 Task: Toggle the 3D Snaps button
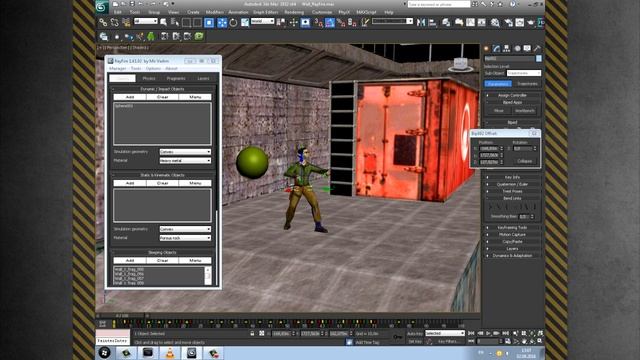click(318, 22)
